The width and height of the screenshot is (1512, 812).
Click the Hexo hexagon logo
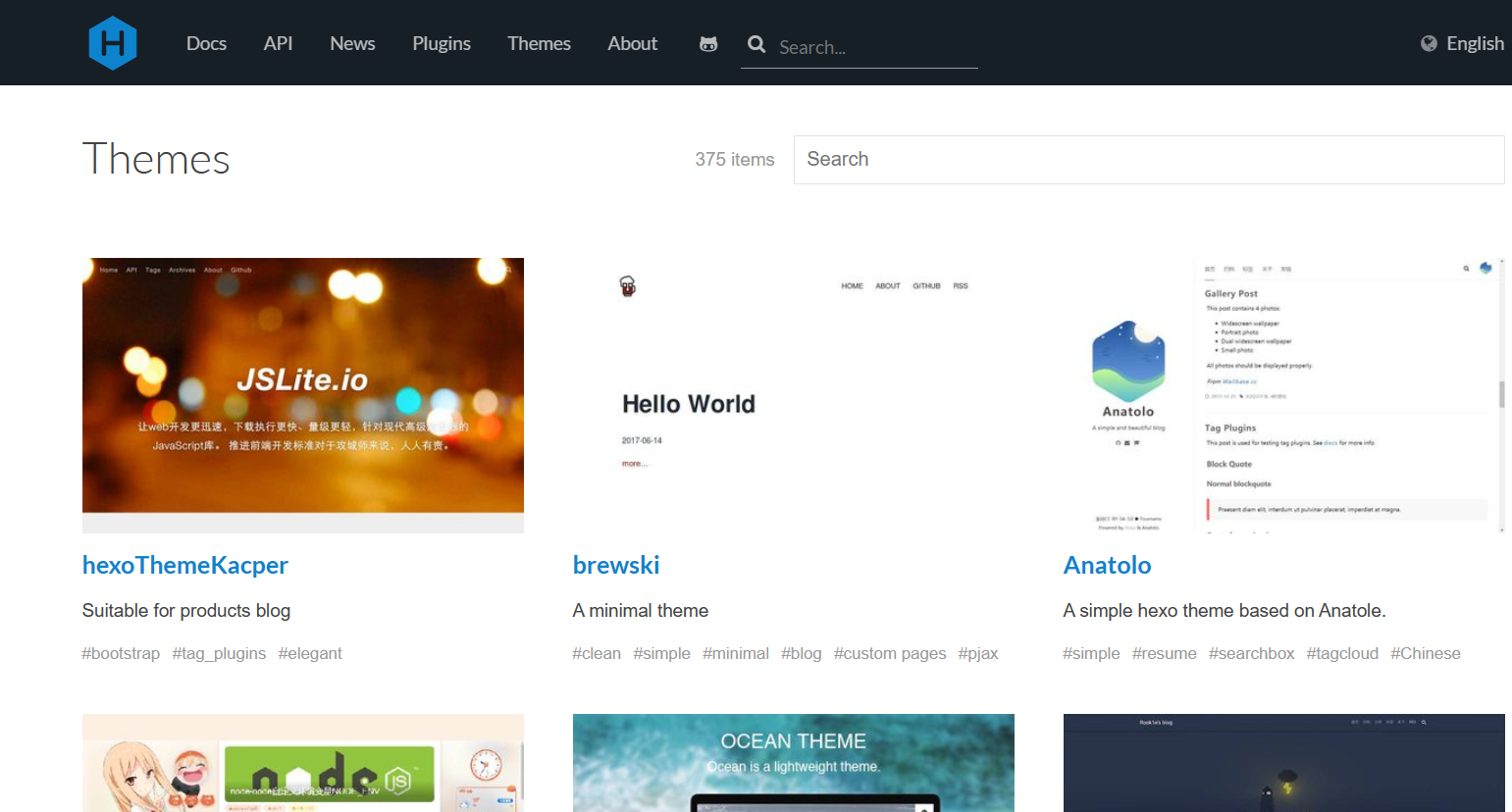(113, 43)
